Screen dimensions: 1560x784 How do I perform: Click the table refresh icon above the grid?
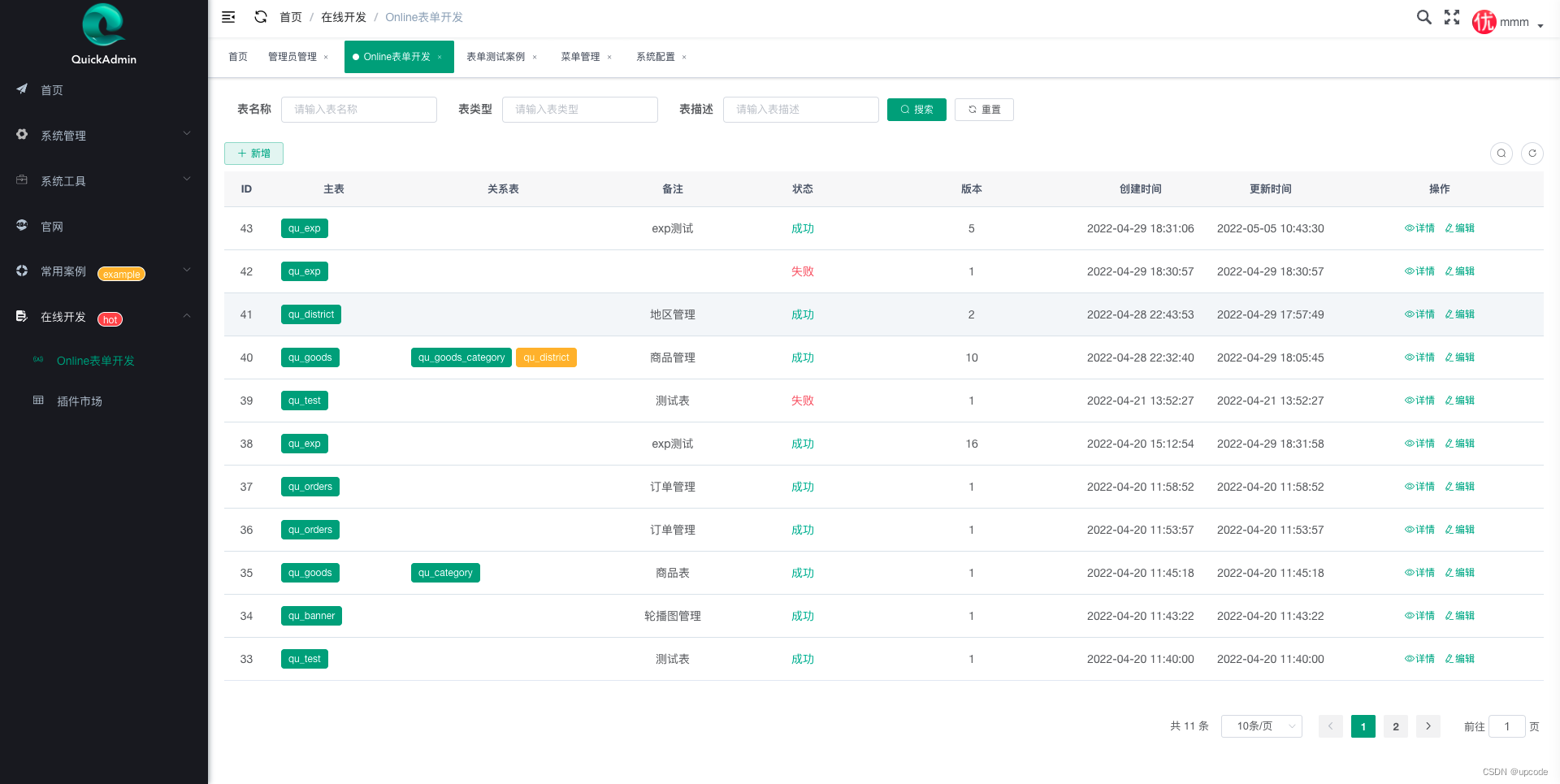tap(1532, 154)
